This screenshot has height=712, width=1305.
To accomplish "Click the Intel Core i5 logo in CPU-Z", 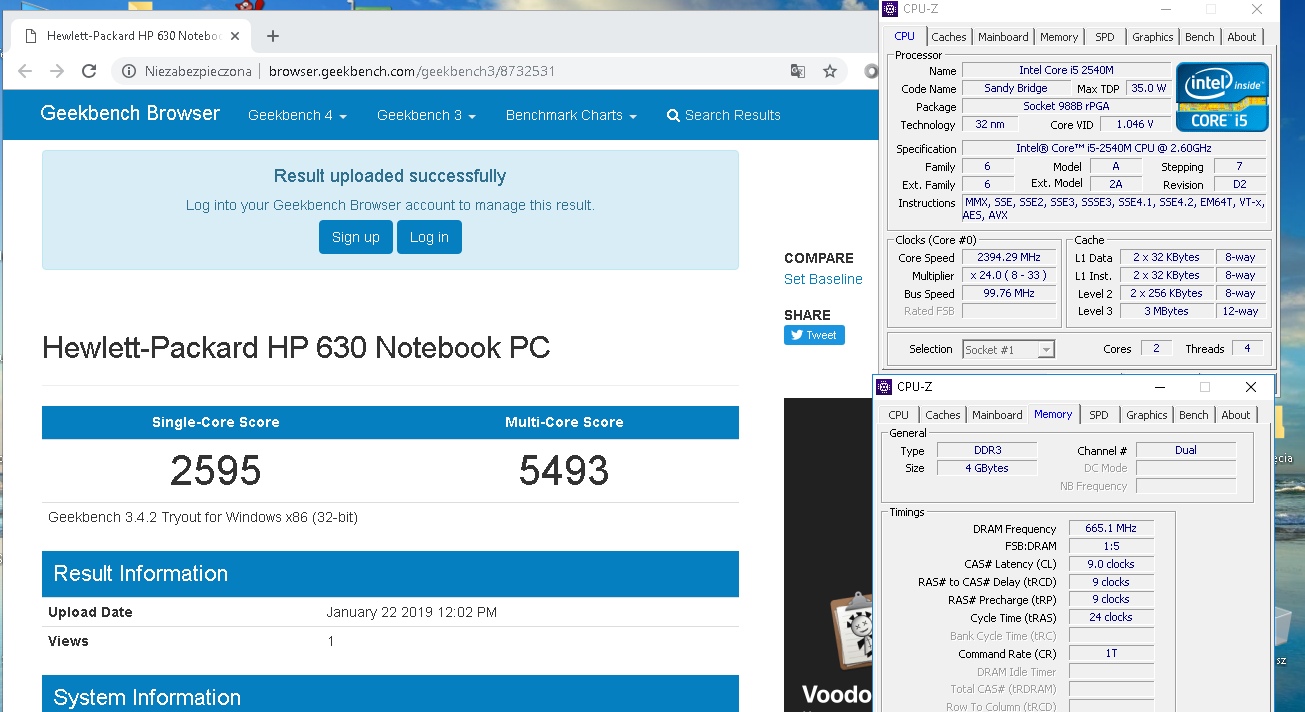I will (1222, 97).
